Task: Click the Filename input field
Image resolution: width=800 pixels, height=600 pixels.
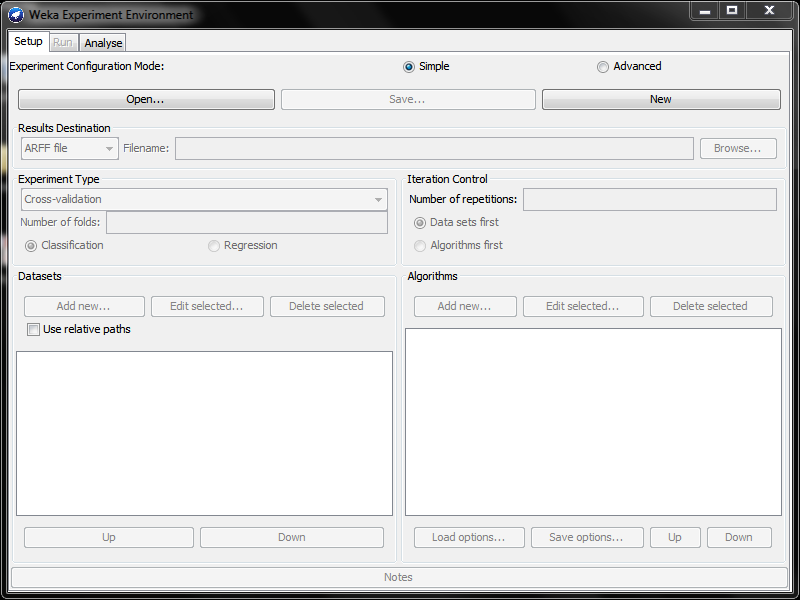Action: tap(434, 148)
